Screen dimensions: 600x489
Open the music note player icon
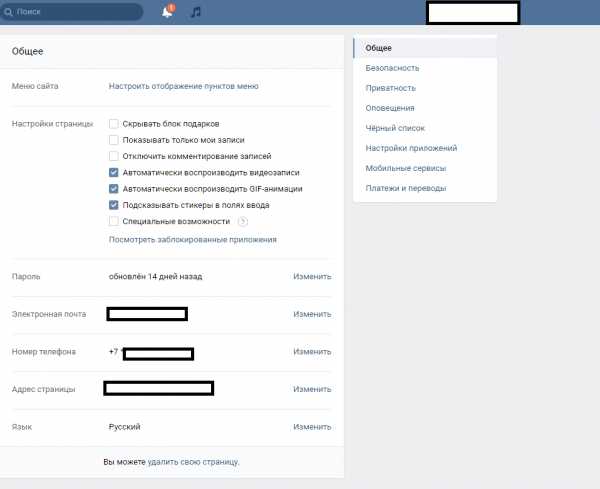coord(196,12)
